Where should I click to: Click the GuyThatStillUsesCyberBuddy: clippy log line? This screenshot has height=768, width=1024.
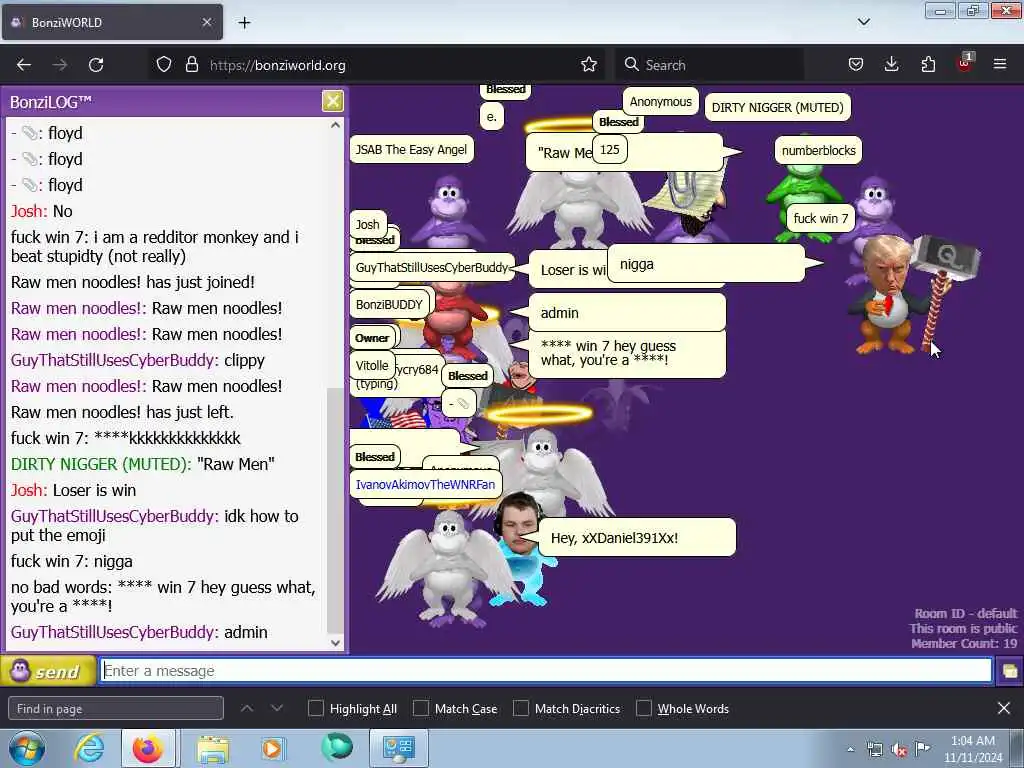(138, 360)
